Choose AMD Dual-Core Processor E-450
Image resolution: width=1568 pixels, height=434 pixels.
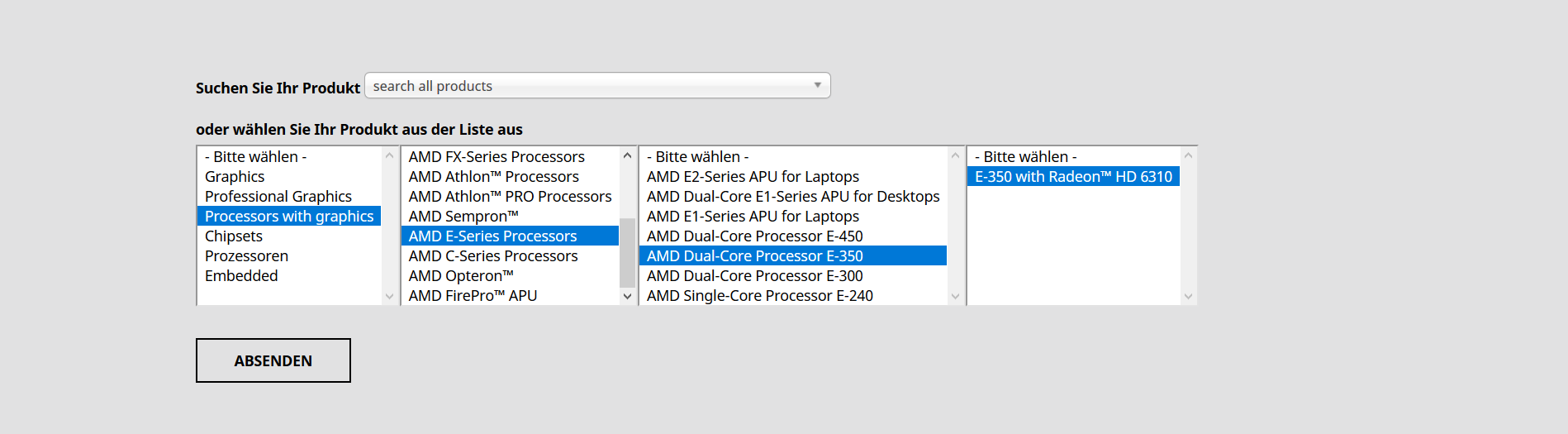[x=754, y=236]
